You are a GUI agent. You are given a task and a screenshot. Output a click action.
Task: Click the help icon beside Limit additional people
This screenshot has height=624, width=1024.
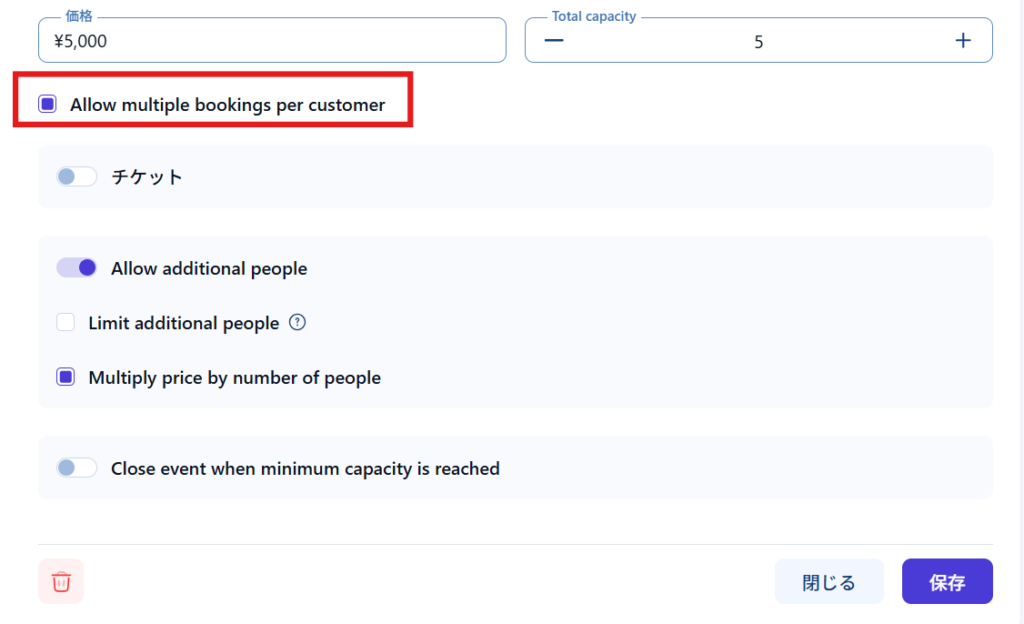[297, 323]
